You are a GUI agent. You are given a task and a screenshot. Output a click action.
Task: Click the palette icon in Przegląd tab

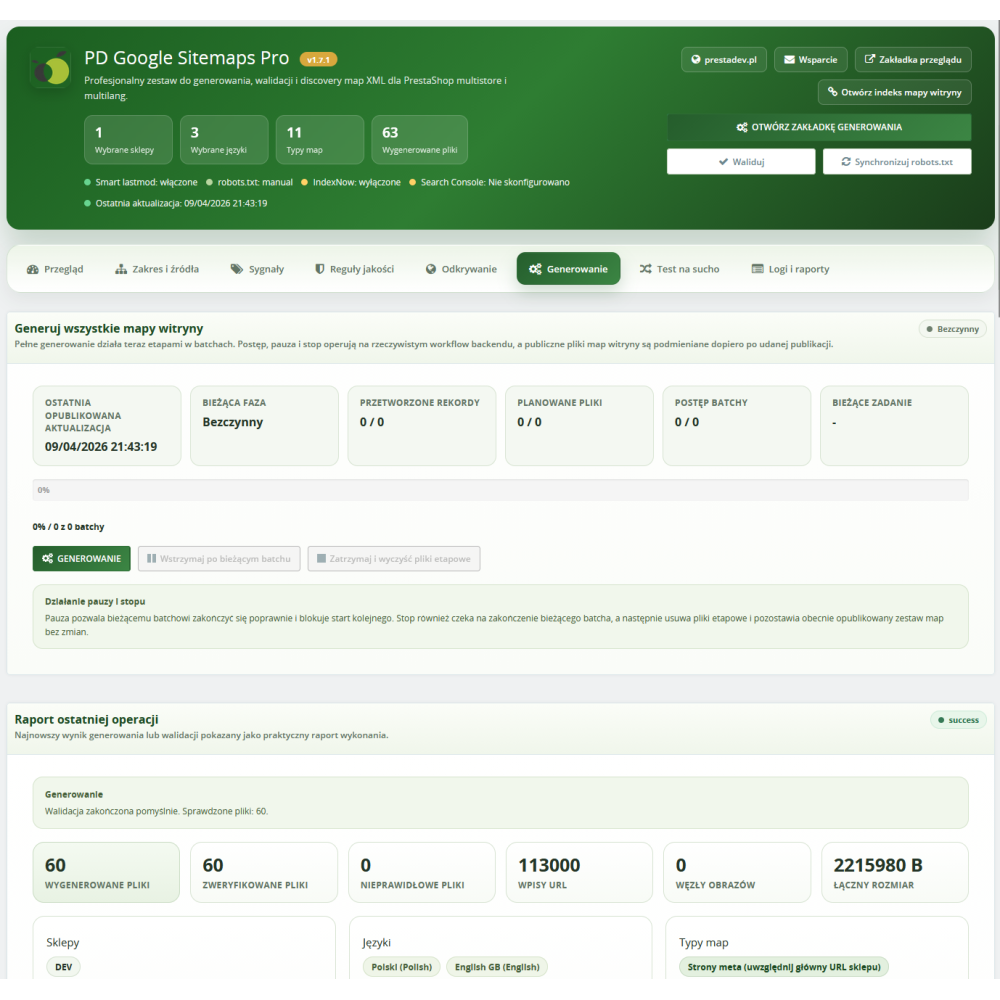coord(33,269)
